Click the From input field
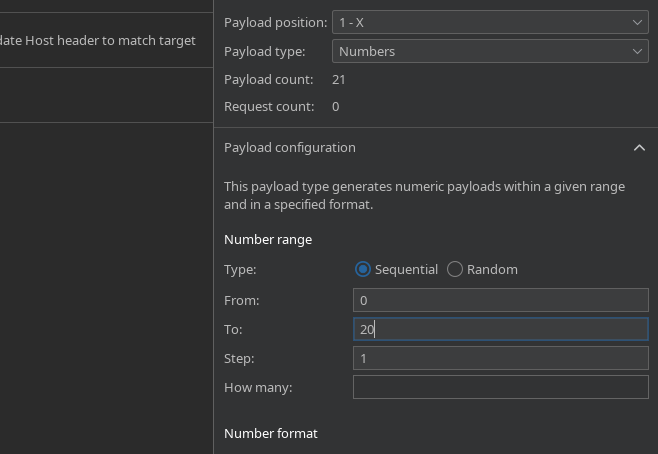Viewport: 658px width, 454px height. pyautogui.click(x=500, y=300)
